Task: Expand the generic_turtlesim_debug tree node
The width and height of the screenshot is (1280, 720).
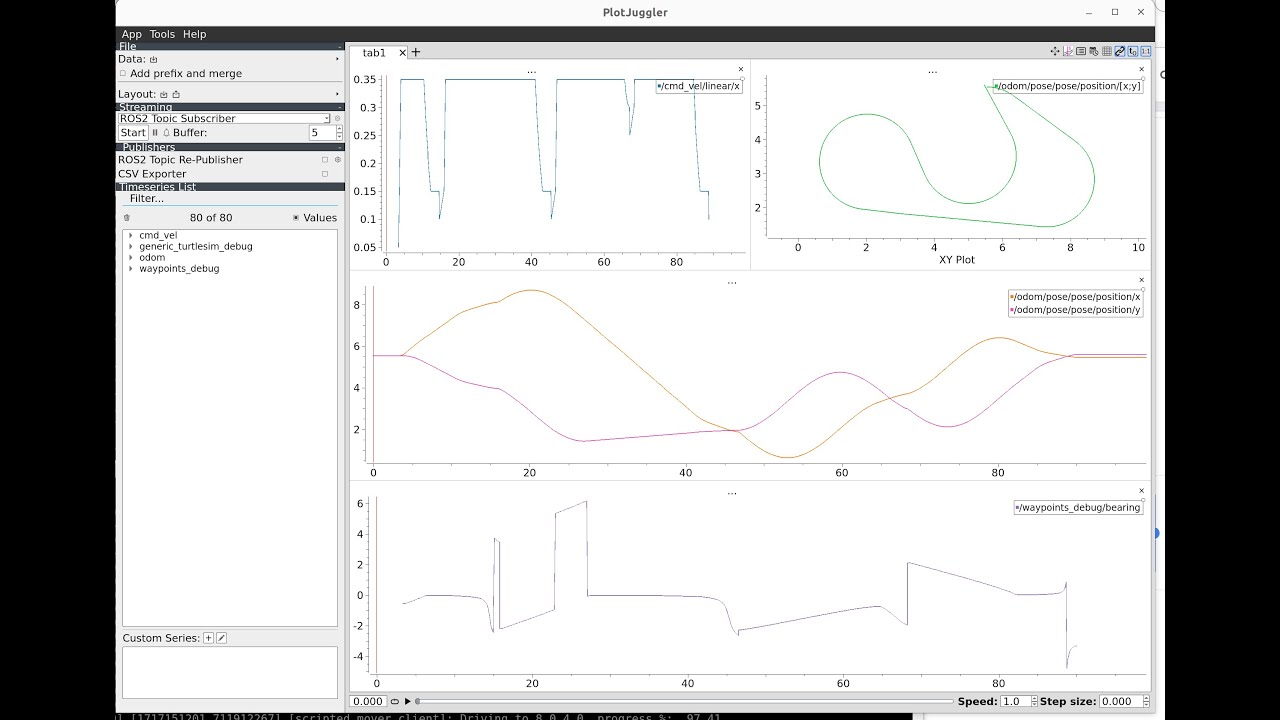Action: click(x=130, y=246)
